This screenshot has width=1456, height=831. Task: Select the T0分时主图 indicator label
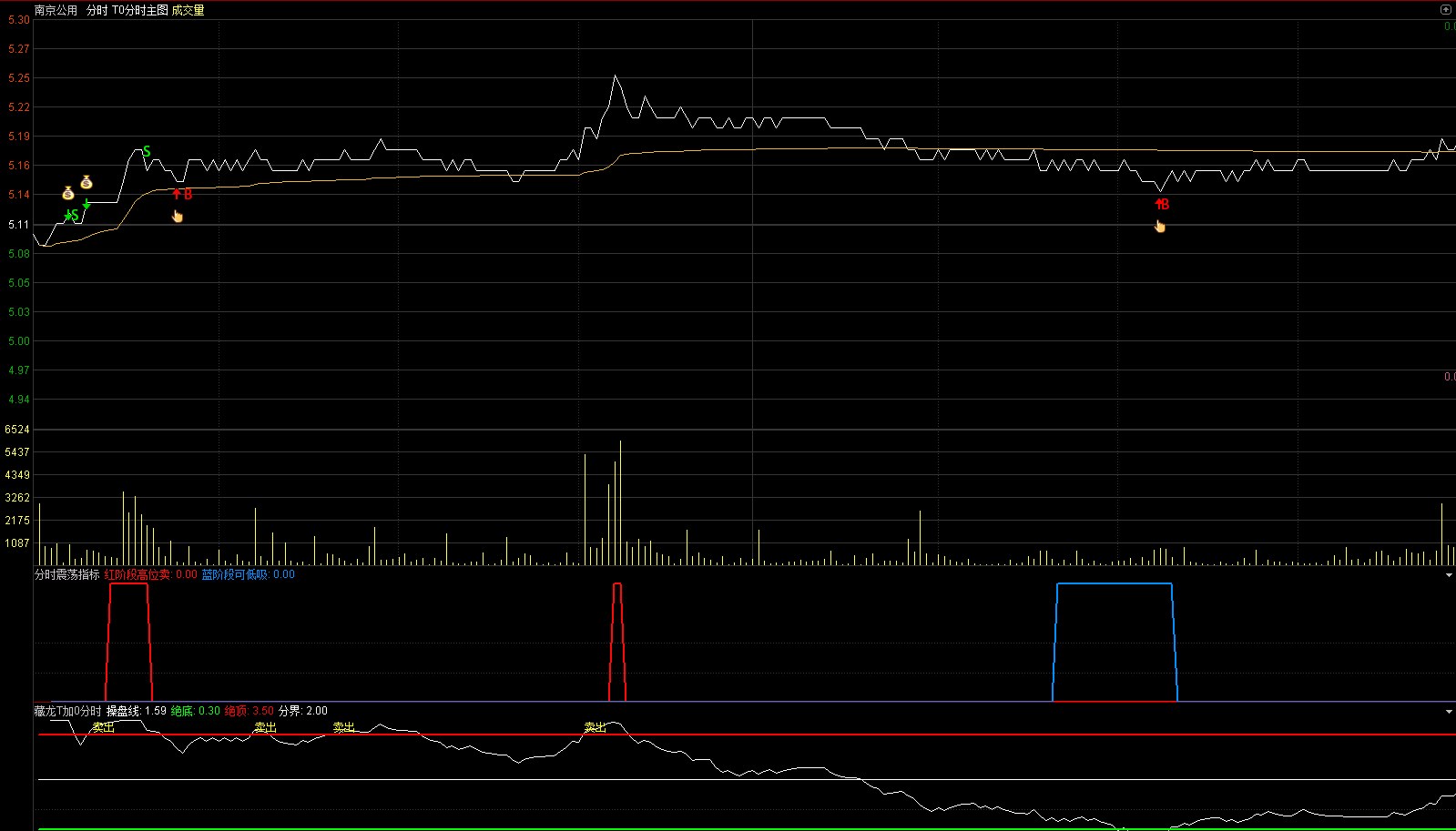tap(140, 10)
